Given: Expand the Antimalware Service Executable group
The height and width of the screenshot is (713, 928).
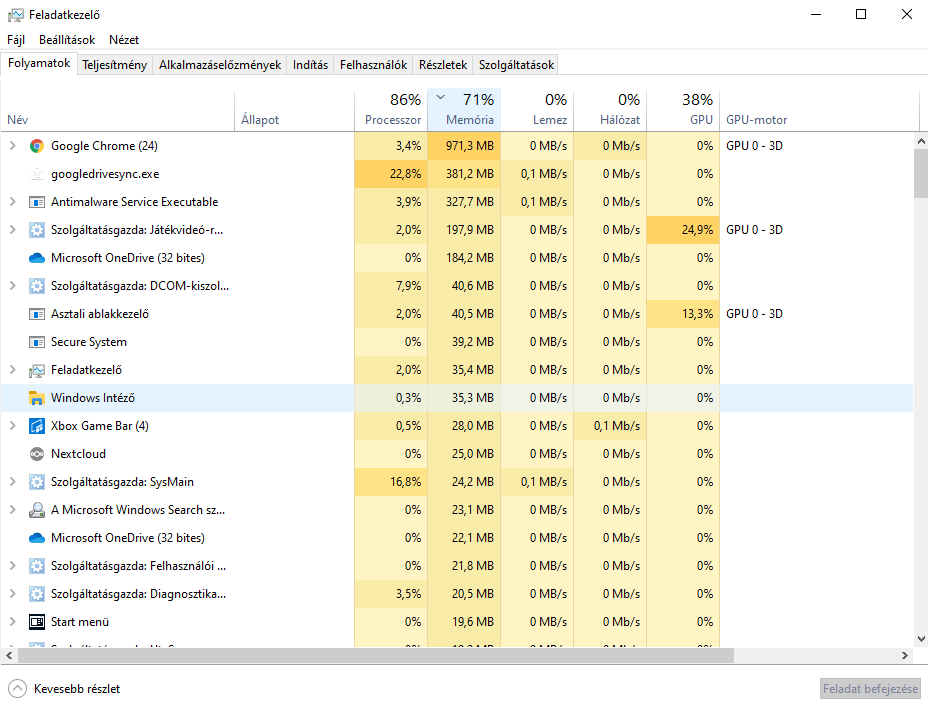Looking at the screenshot, I should click(12, 202).
